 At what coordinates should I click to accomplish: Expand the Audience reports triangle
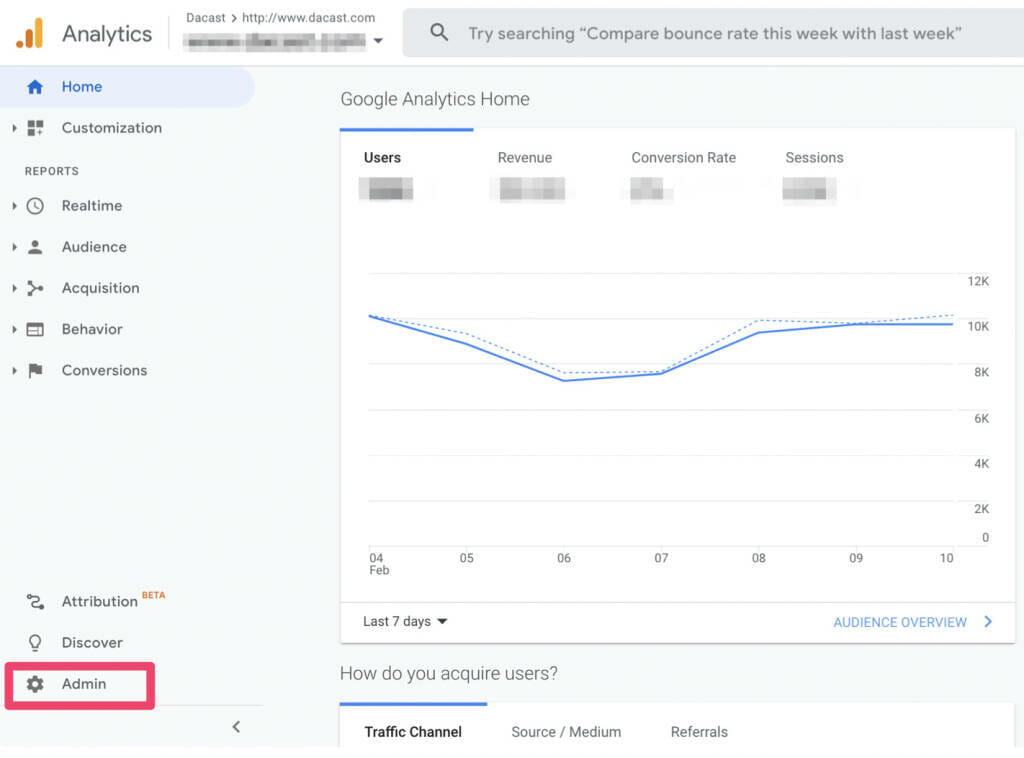tap(14, 247)
